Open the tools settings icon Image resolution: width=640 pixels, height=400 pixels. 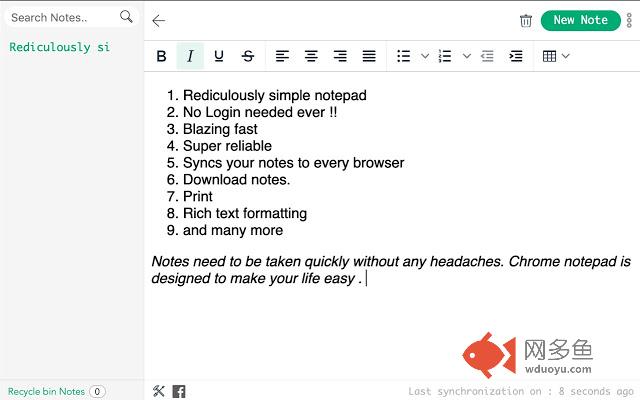click(159, 391)
